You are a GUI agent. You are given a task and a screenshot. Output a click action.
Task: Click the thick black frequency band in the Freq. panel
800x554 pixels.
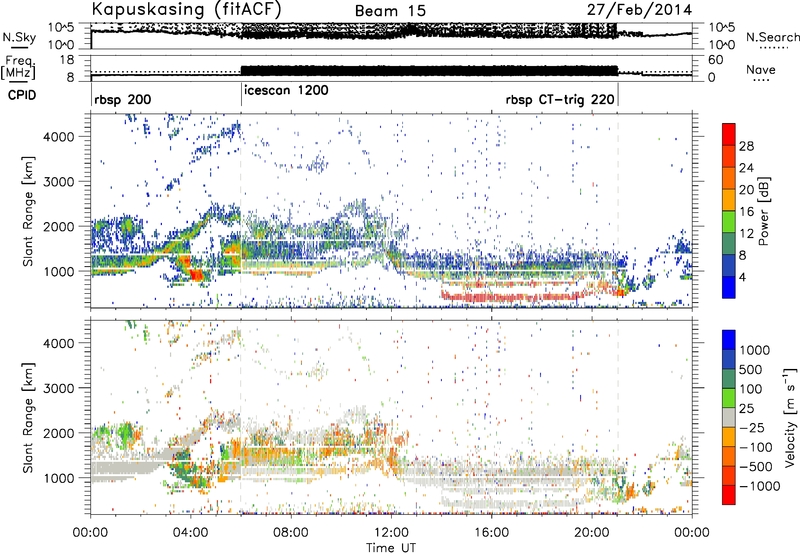tap(429, 71)
